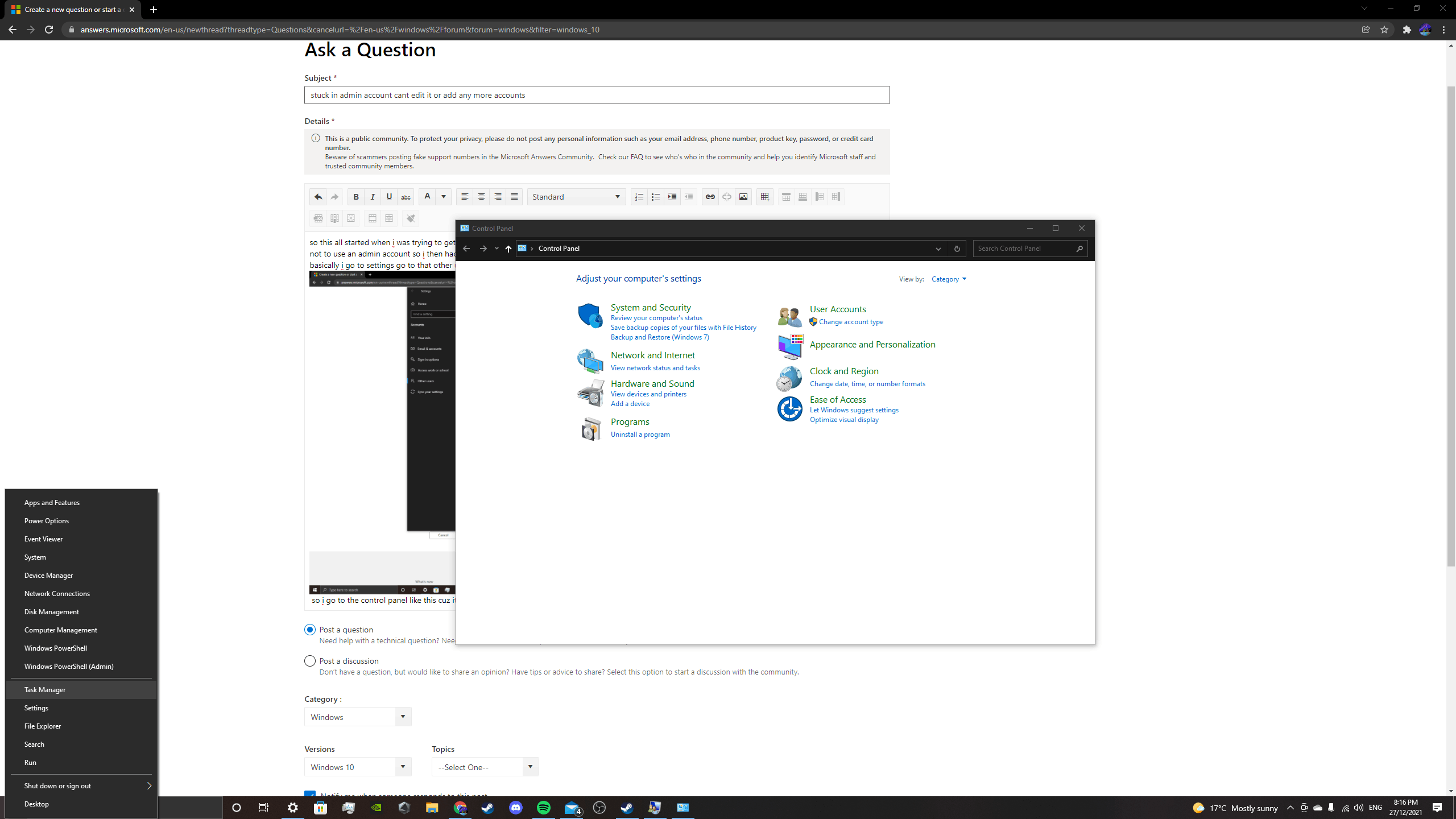The width and height of the screenshot is (1456, 819).
Task: Justify text in editor
Action: [514, 197]
